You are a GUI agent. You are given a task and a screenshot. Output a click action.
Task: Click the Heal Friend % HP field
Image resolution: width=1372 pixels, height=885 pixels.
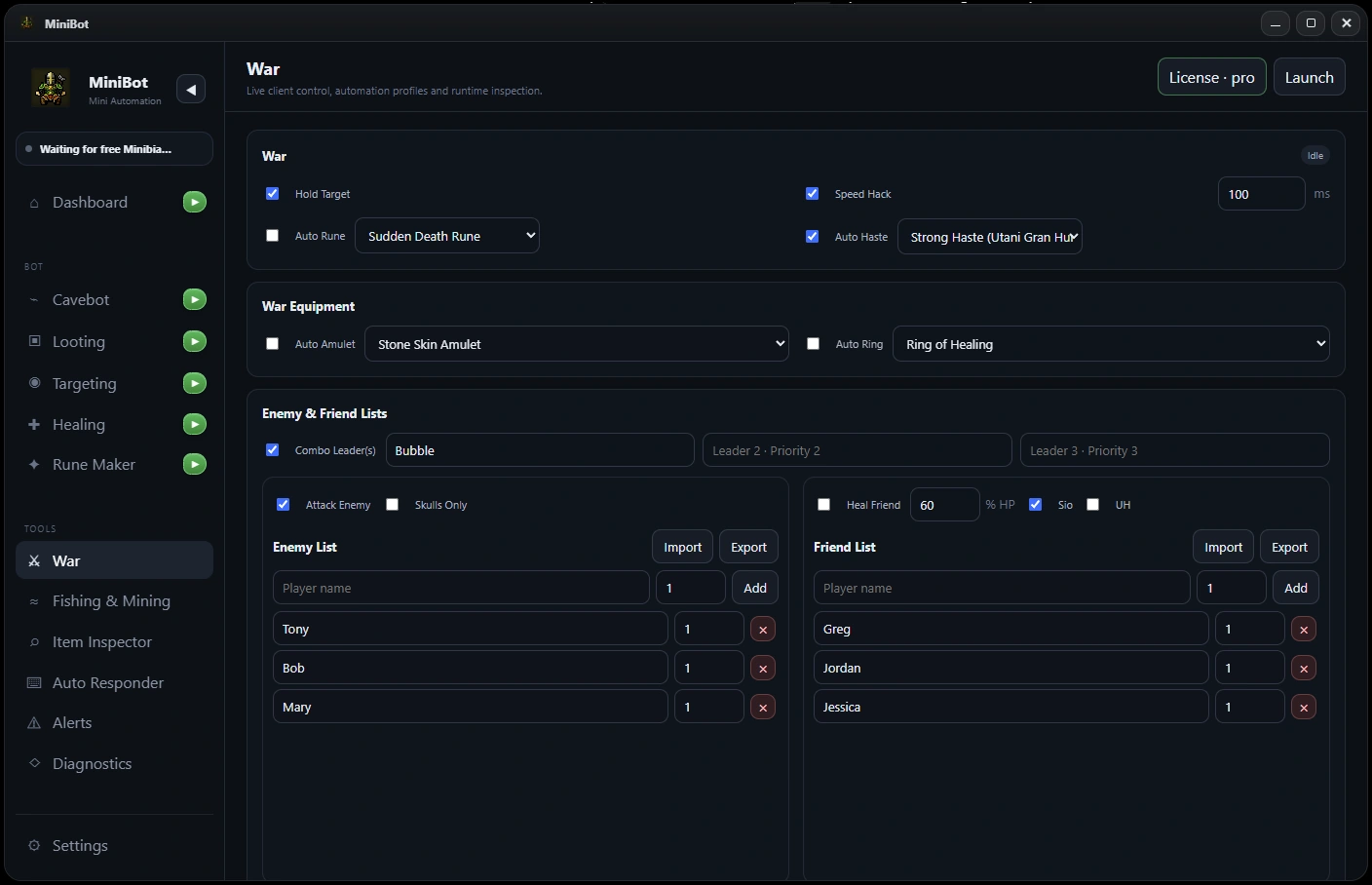[944, 505]
